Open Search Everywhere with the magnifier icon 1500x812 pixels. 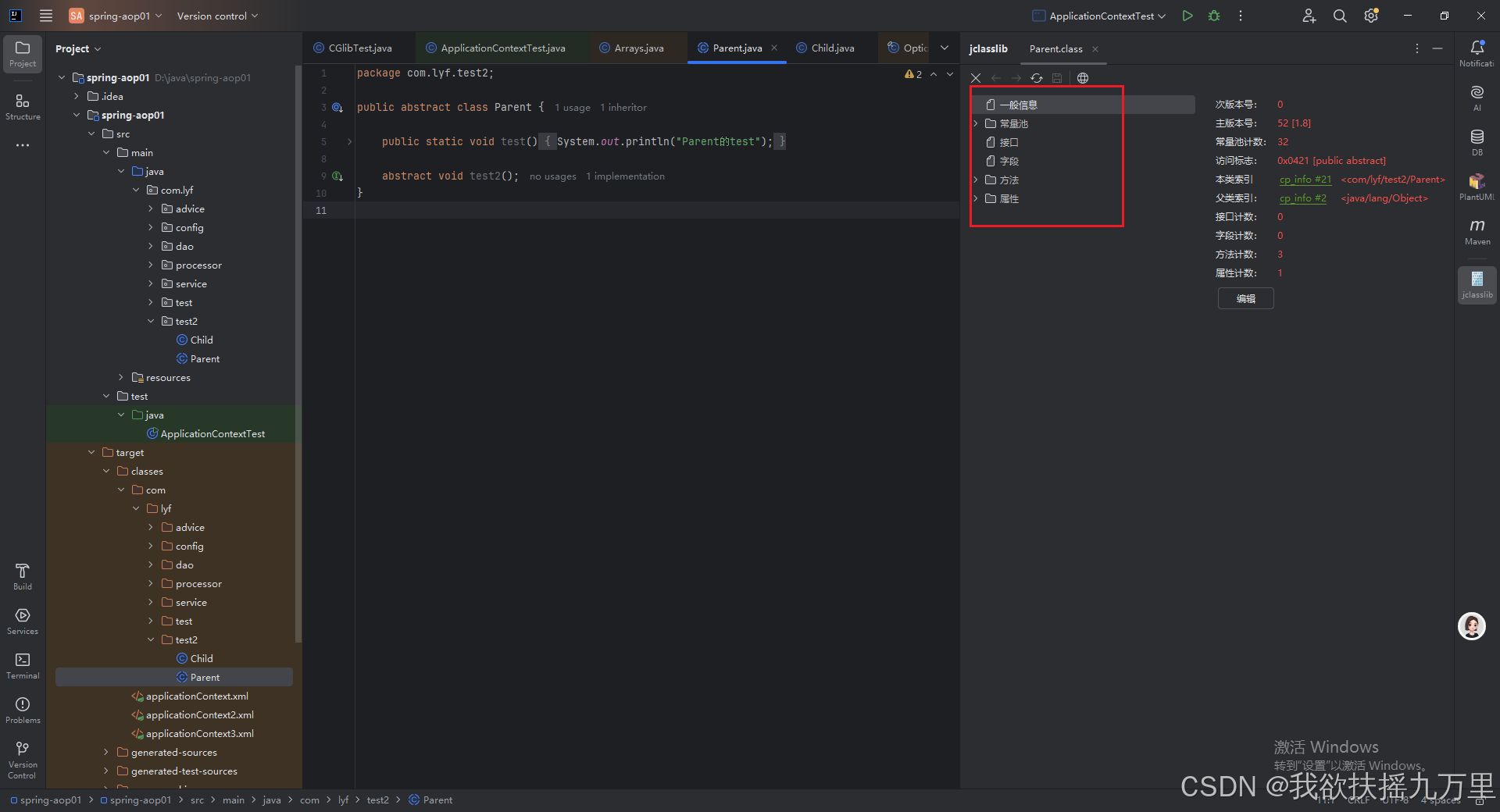(1339, 16)
